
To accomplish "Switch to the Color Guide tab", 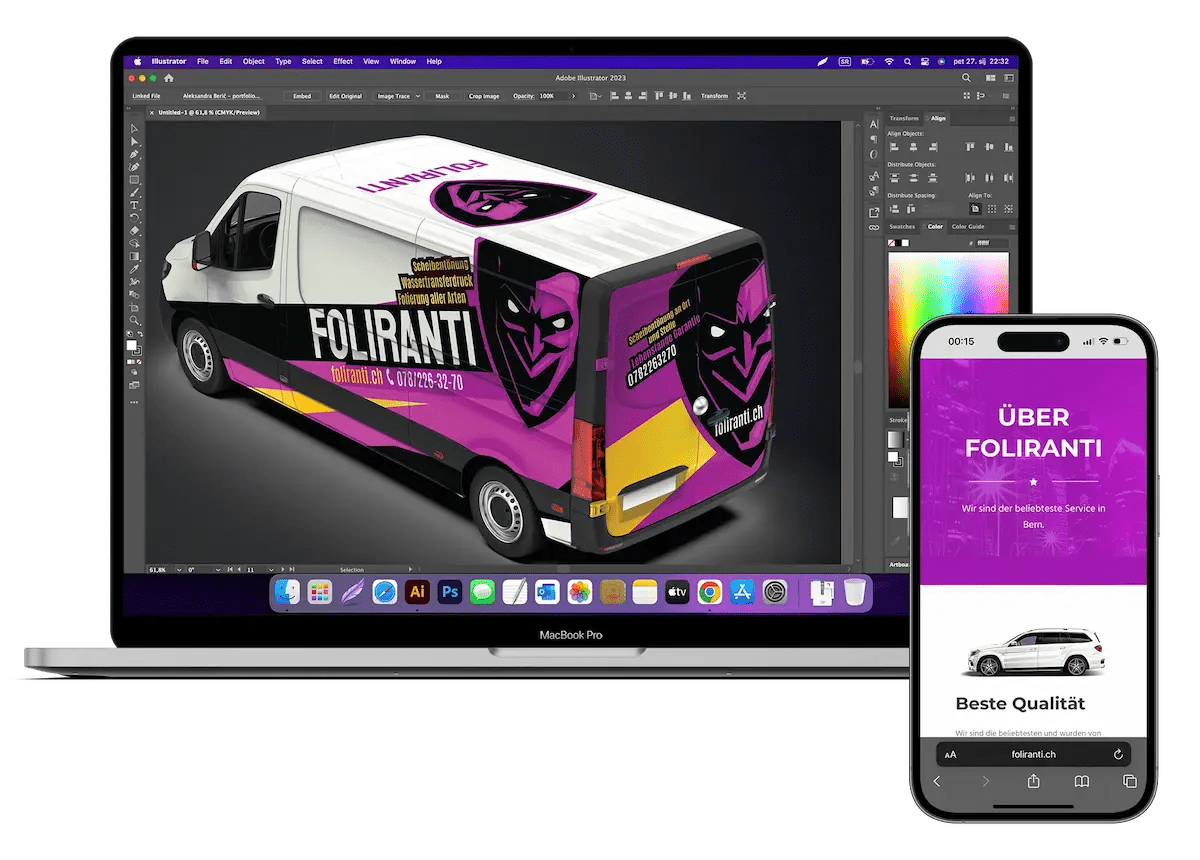I will tap(968, 227).
